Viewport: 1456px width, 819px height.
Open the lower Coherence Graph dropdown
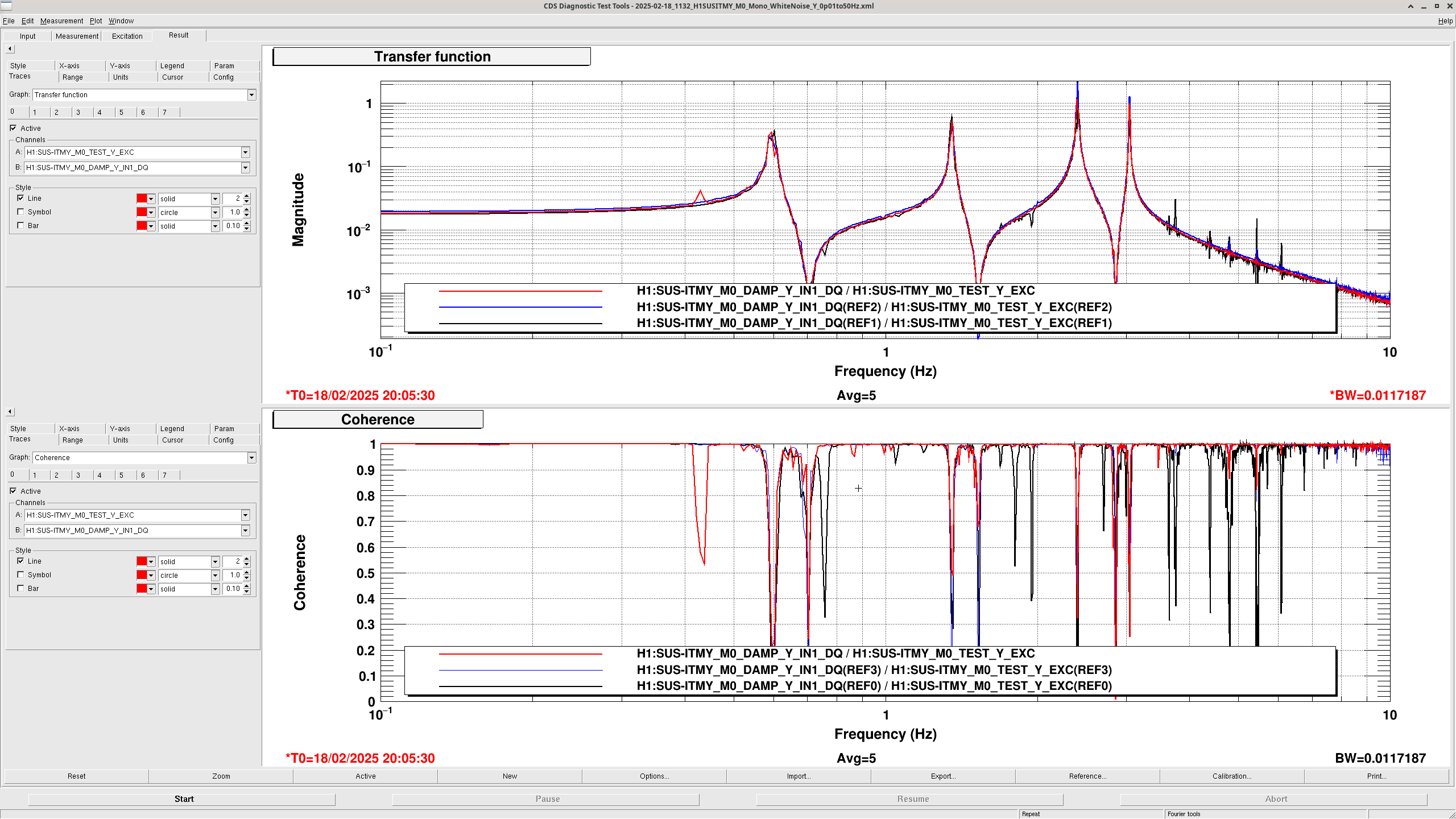251,458
